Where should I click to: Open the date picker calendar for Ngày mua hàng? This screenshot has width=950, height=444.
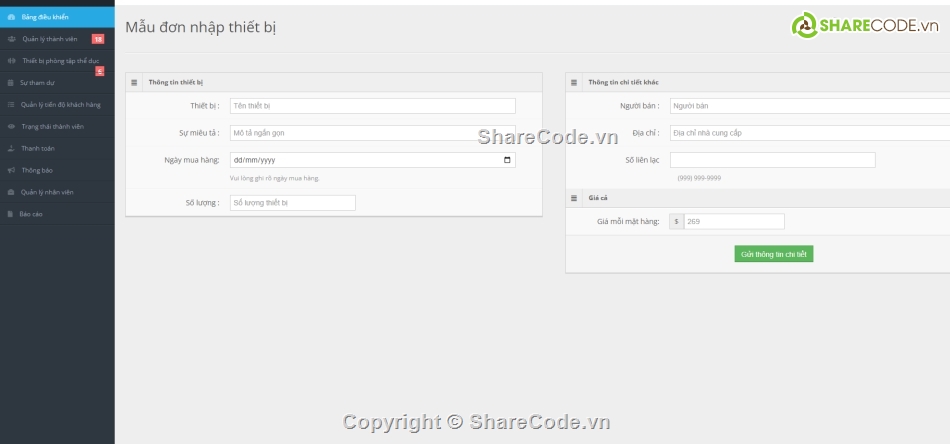(507, 160)
